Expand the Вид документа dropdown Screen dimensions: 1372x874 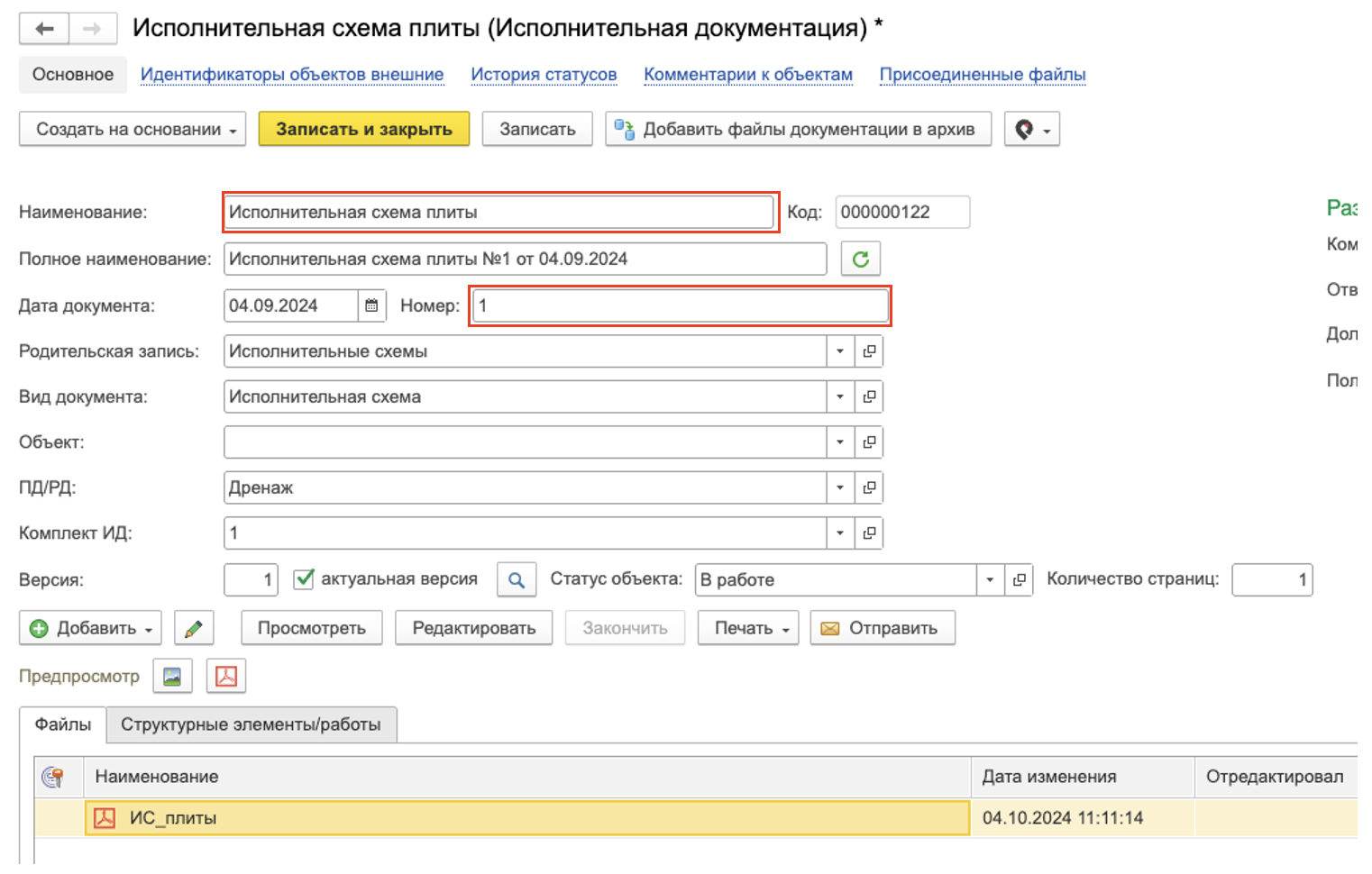840,396
